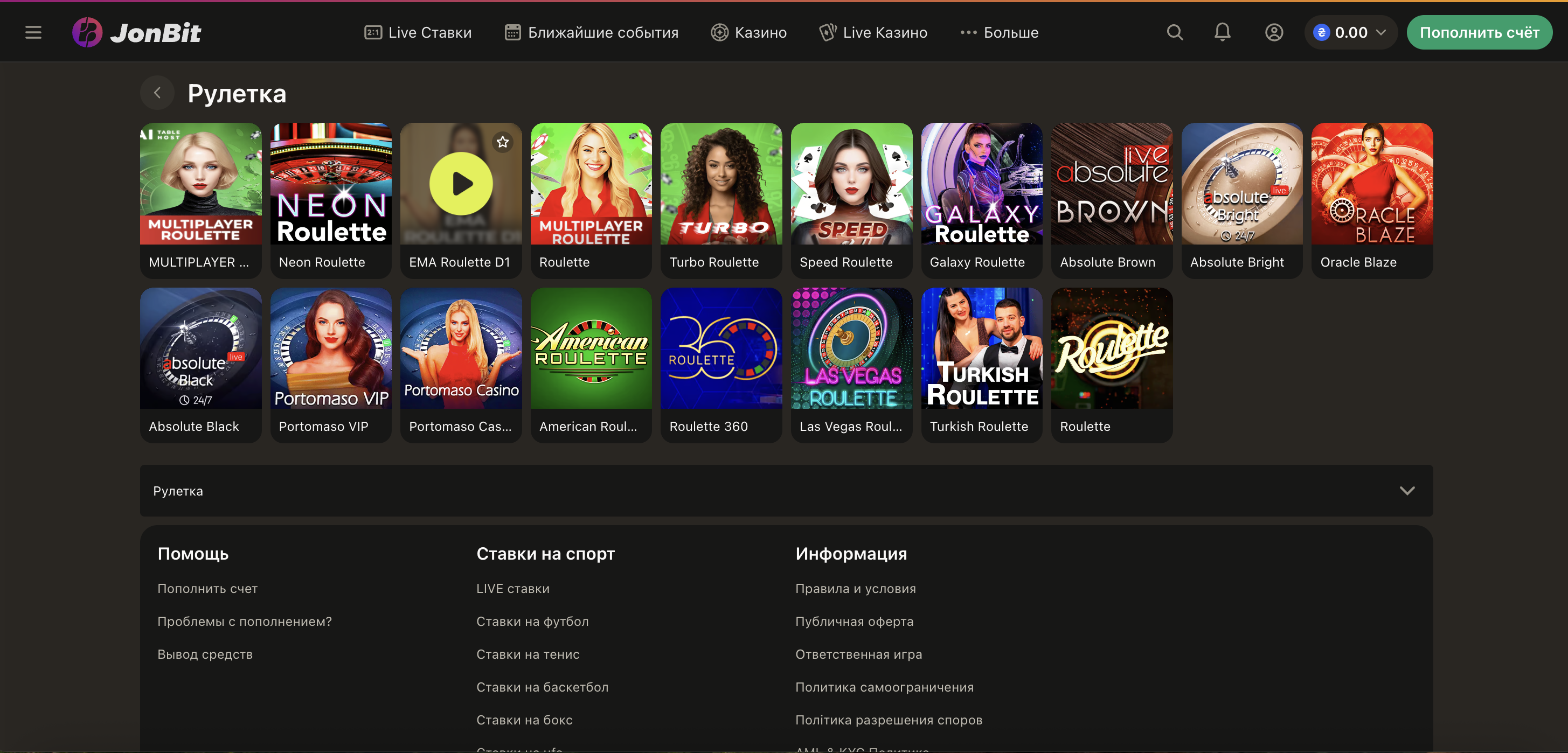This screenshot has height=753, width=1568.
Task: Open the Больше menu
Action: point(999,32)
